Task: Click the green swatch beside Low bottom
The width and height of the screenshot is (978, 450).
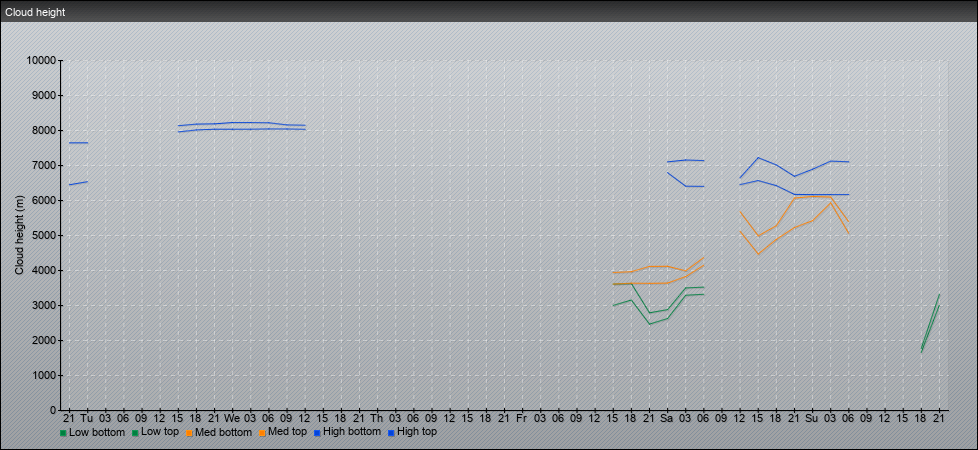Action: coord(63,432)
